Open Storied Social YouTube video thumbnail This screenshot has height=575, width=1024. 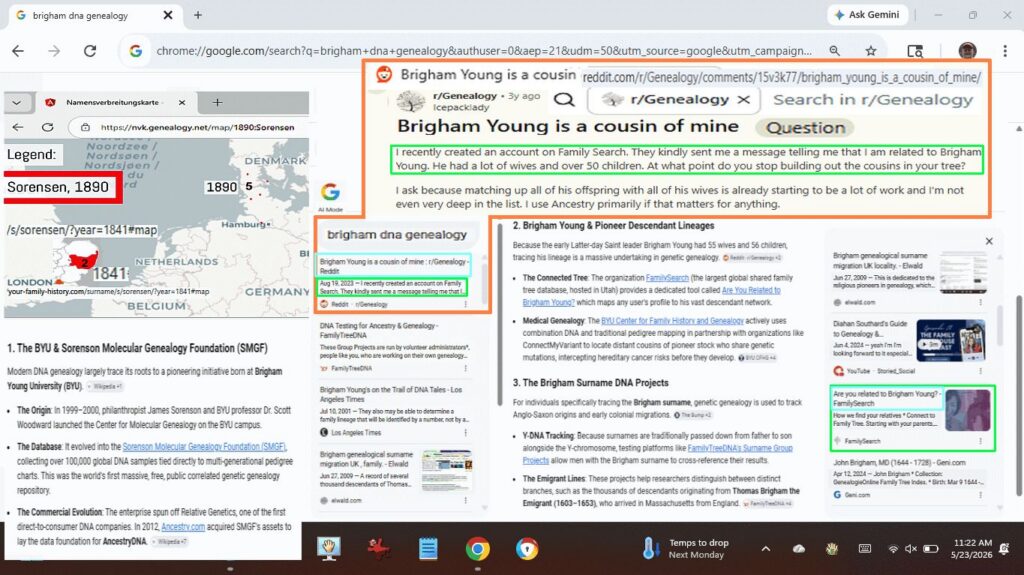pos(950,340)
